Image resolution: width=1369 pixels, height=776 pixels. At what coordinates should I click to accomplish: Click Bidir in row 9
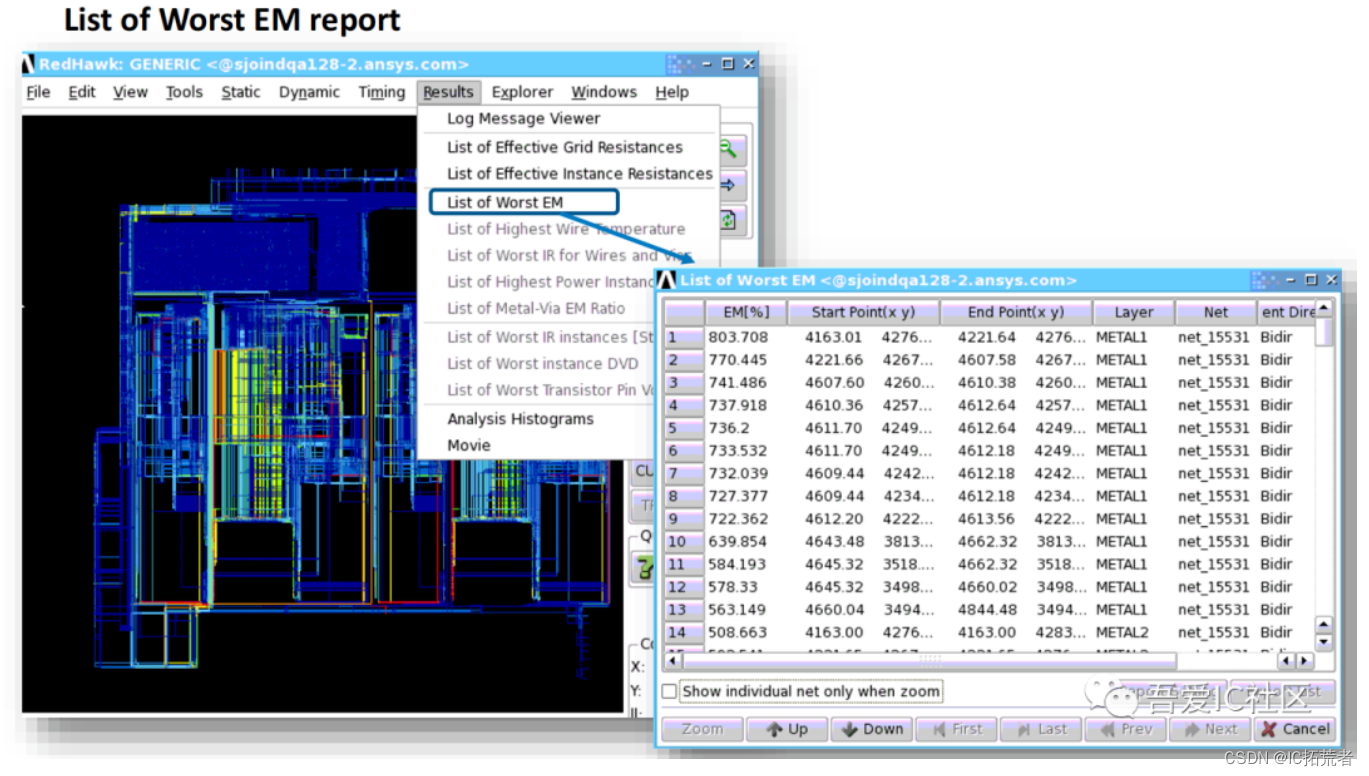pos(1276,518)
